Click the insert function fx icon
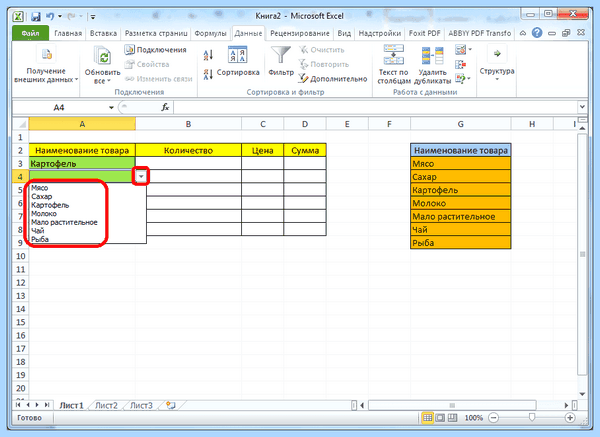Screen dimensions: 600x437 [165, 107]
